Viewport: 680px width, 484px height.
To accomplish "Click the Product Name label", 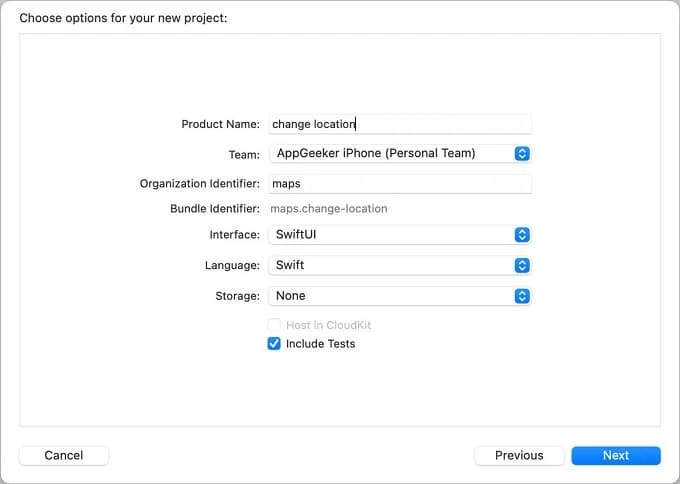I will 220,124.
